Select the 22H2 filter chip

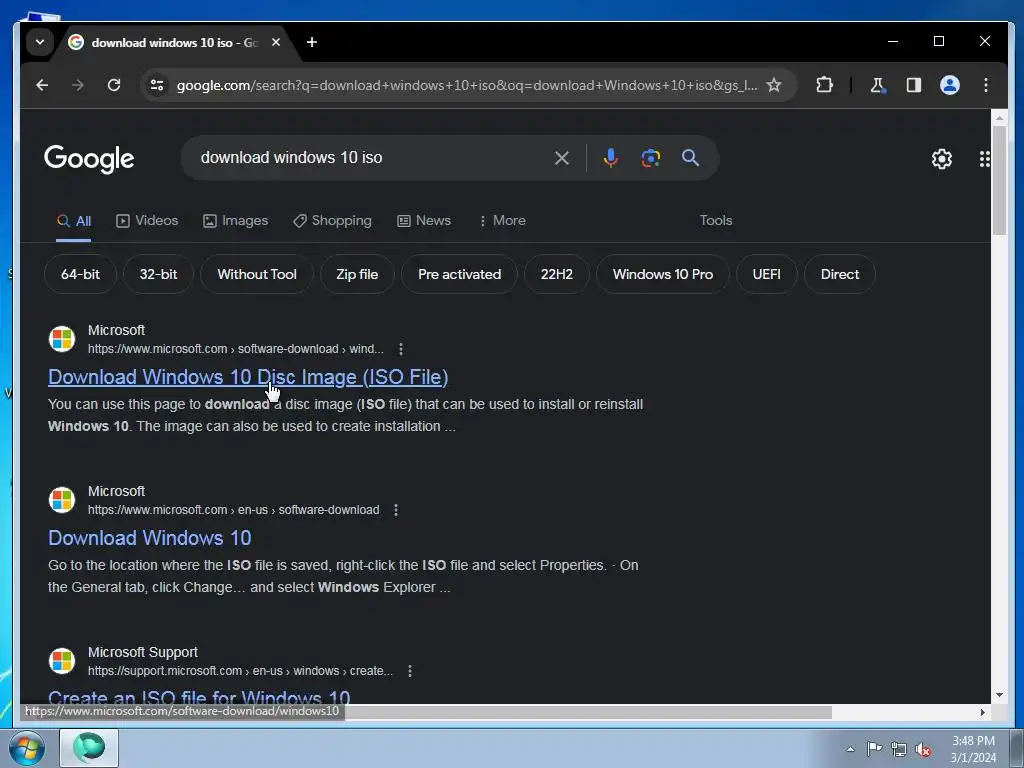click(556, 274)
